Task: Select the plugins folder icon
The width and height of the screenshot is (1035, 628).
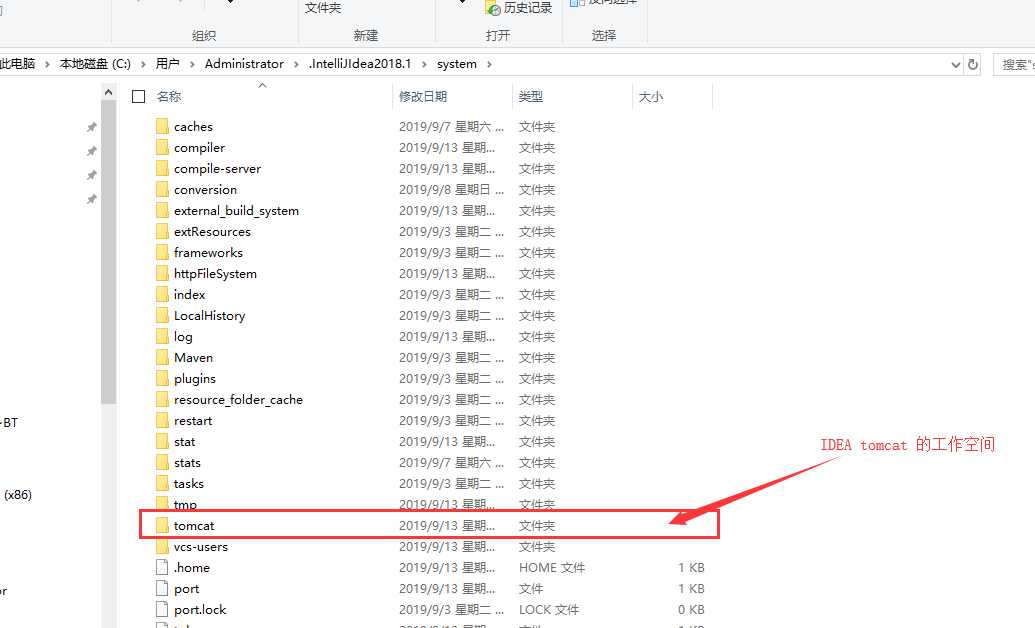Action: pos(162,378)
